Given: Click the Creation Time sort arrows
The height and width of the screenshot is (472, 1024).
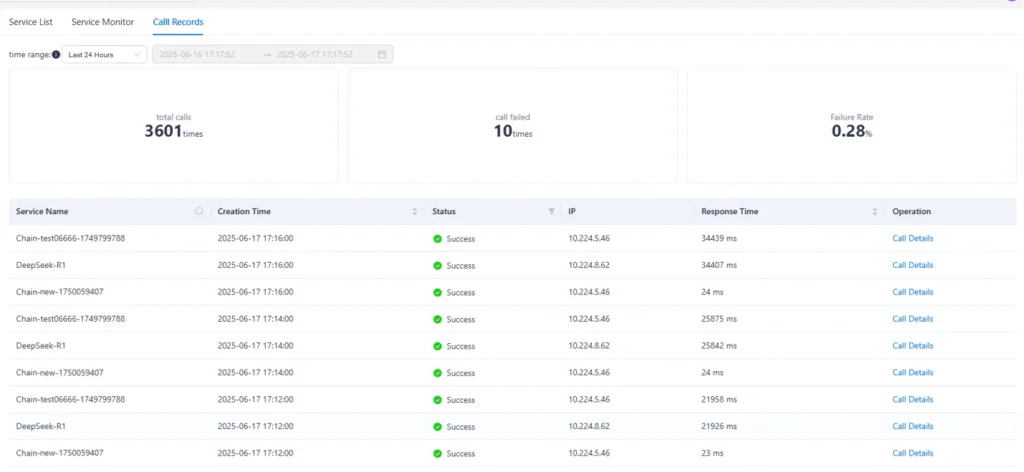Looking at the screenshot, I should click(x=415, y=212).
